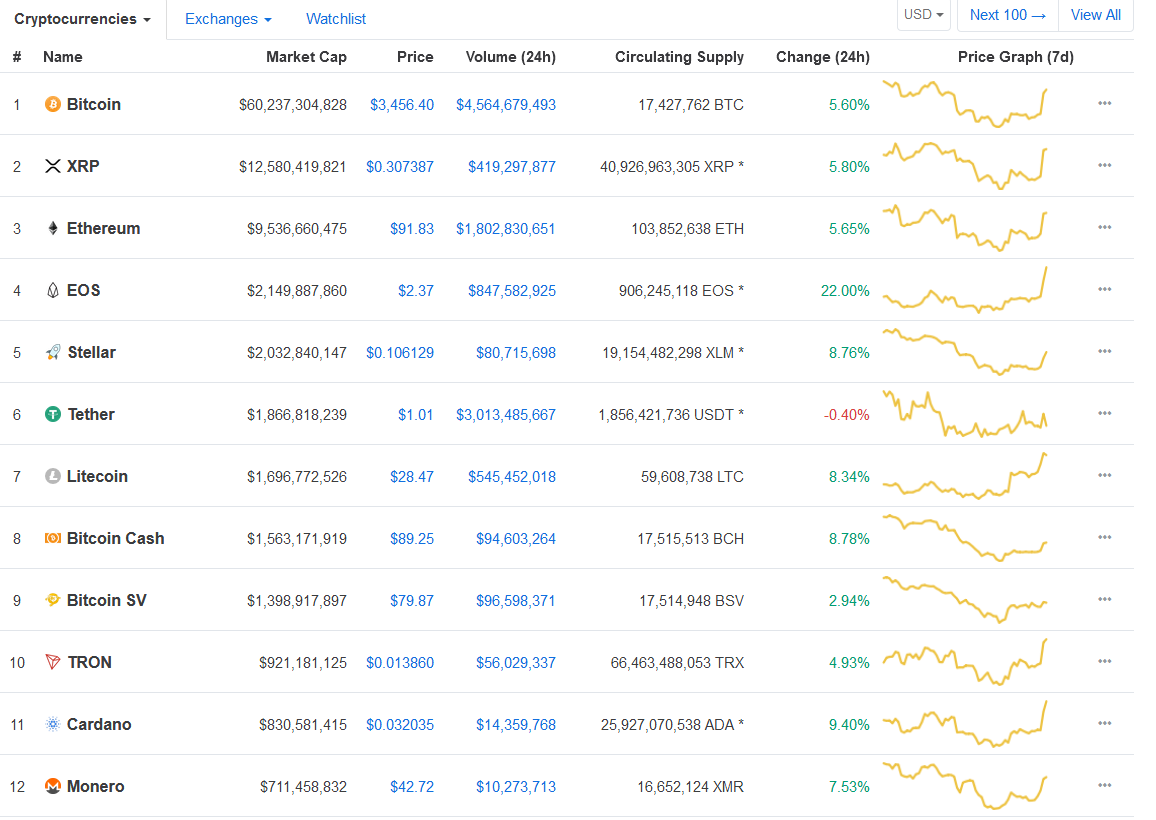Go to Next 100 cryptocurrencies

point(1007,15)
